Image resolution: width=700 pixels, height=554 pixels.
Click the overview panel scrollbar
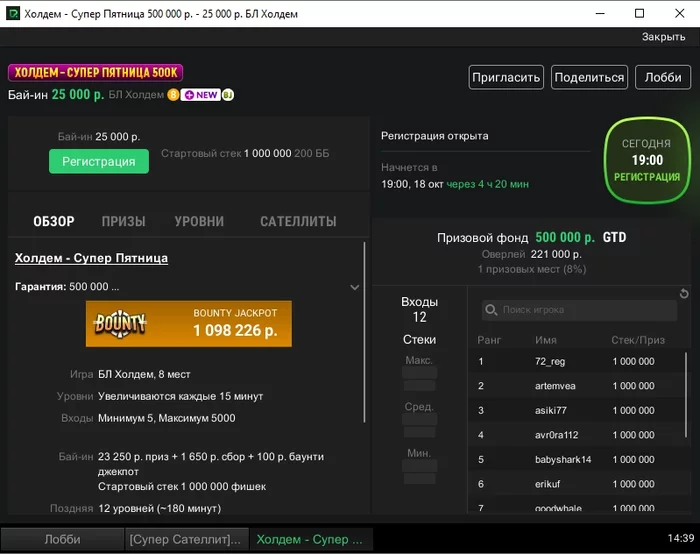(x=364, y=332)
